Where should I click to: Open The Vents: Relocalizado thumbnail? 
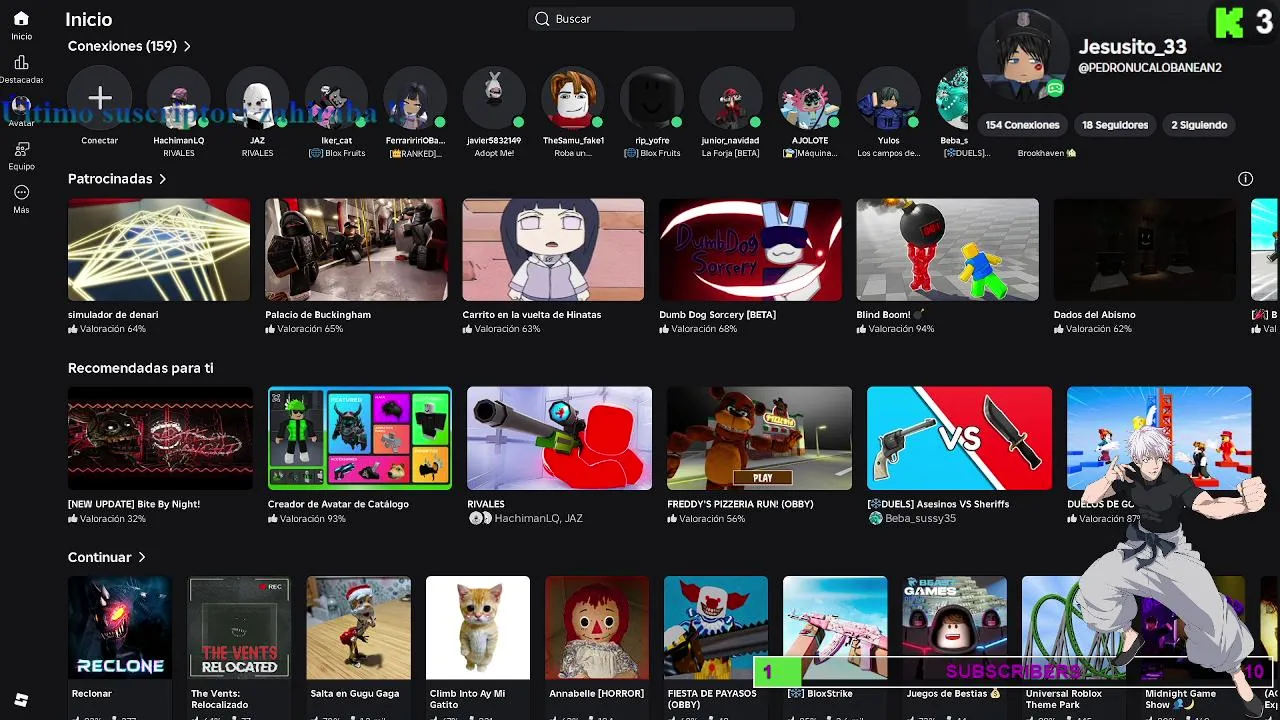coord(239,628)
